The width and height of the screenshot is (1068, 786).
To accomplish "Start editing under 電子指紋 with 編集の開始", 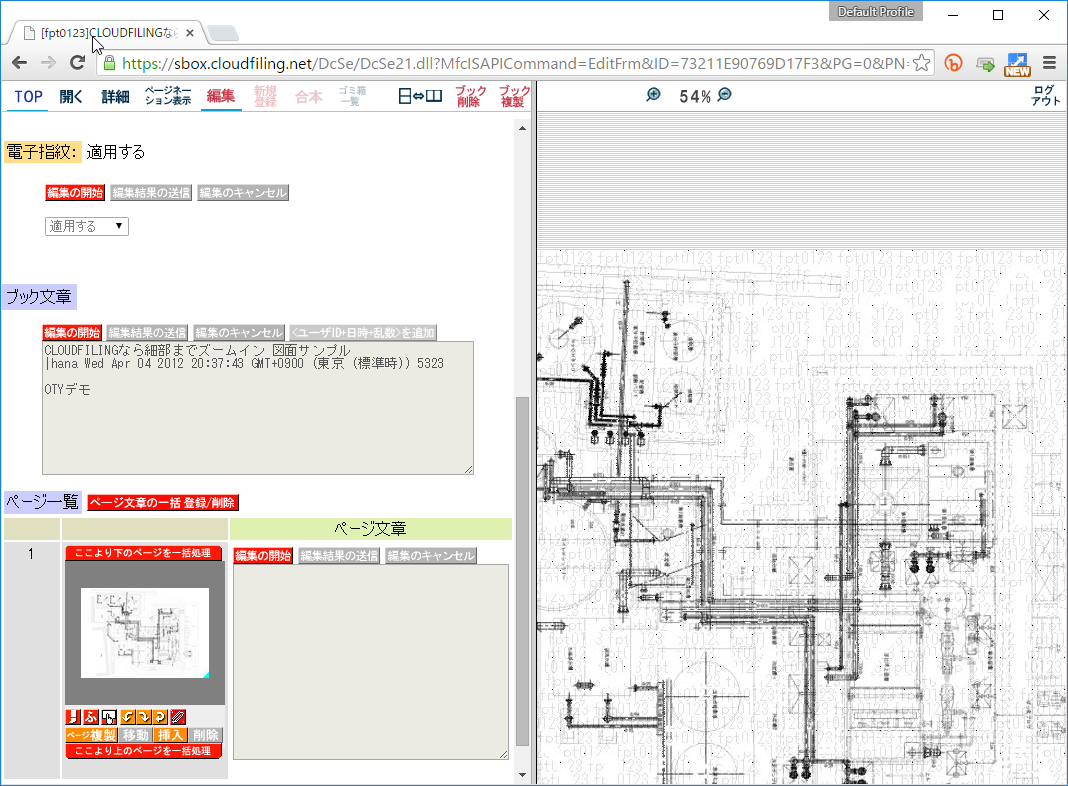I will coord(75,193).
